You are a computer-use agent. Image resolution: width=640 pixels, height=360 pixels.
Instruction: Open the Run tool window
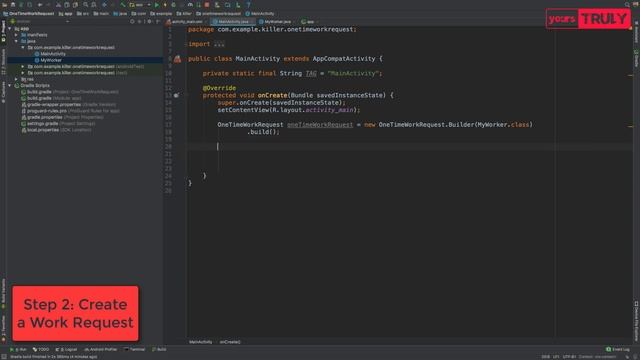click(18, 349)
